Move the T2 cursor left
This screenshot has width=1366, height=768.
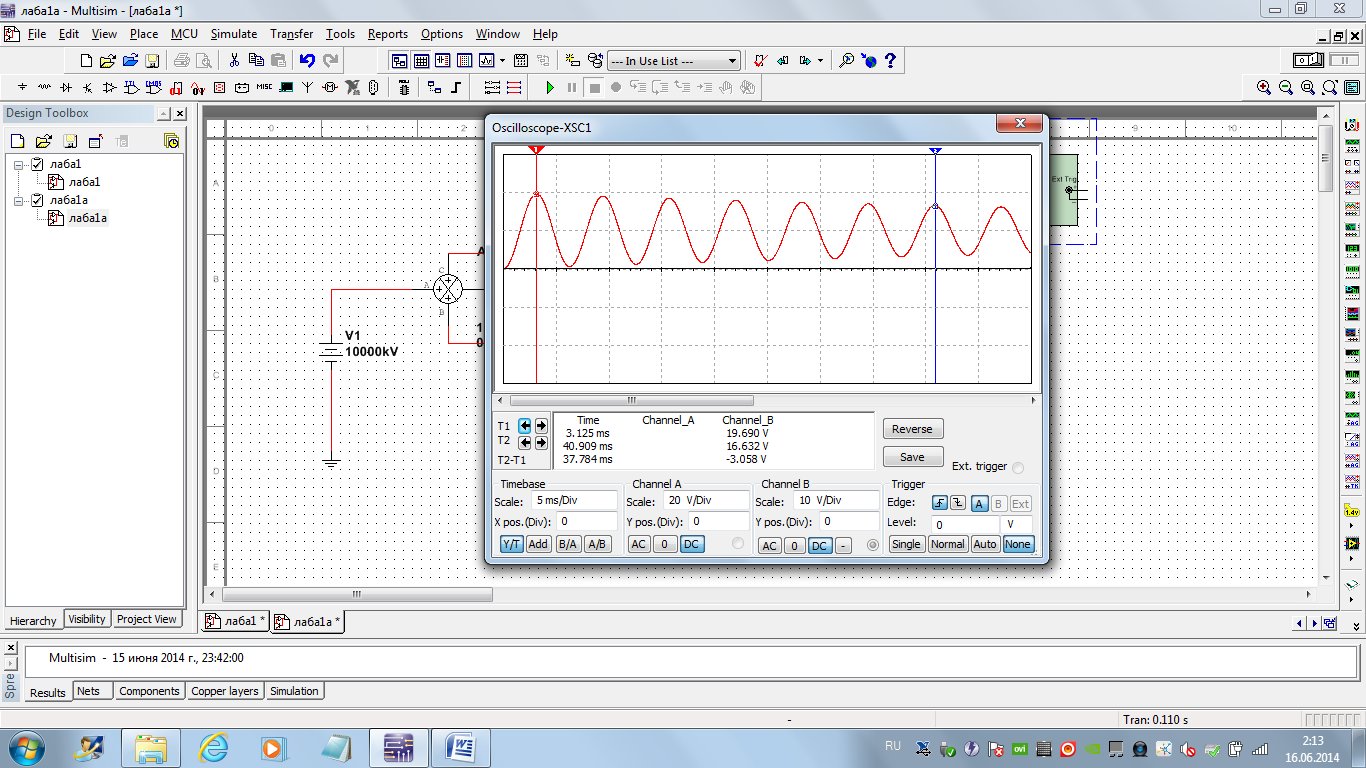525,442
